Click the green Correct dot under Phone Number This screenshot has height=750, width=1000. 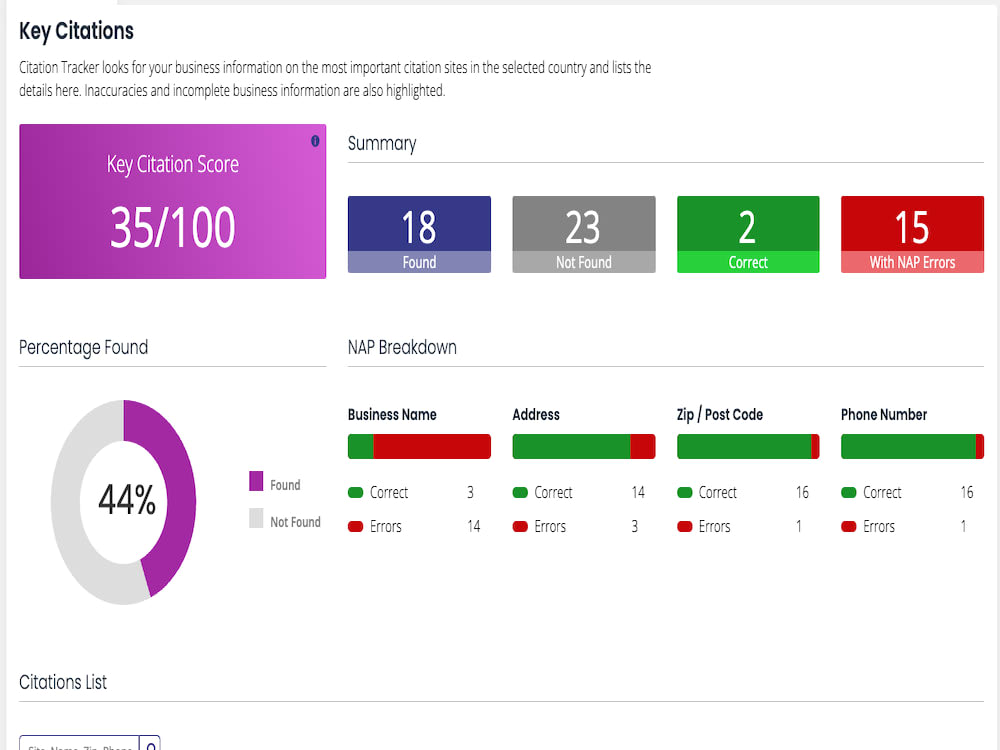pos(848,492)
